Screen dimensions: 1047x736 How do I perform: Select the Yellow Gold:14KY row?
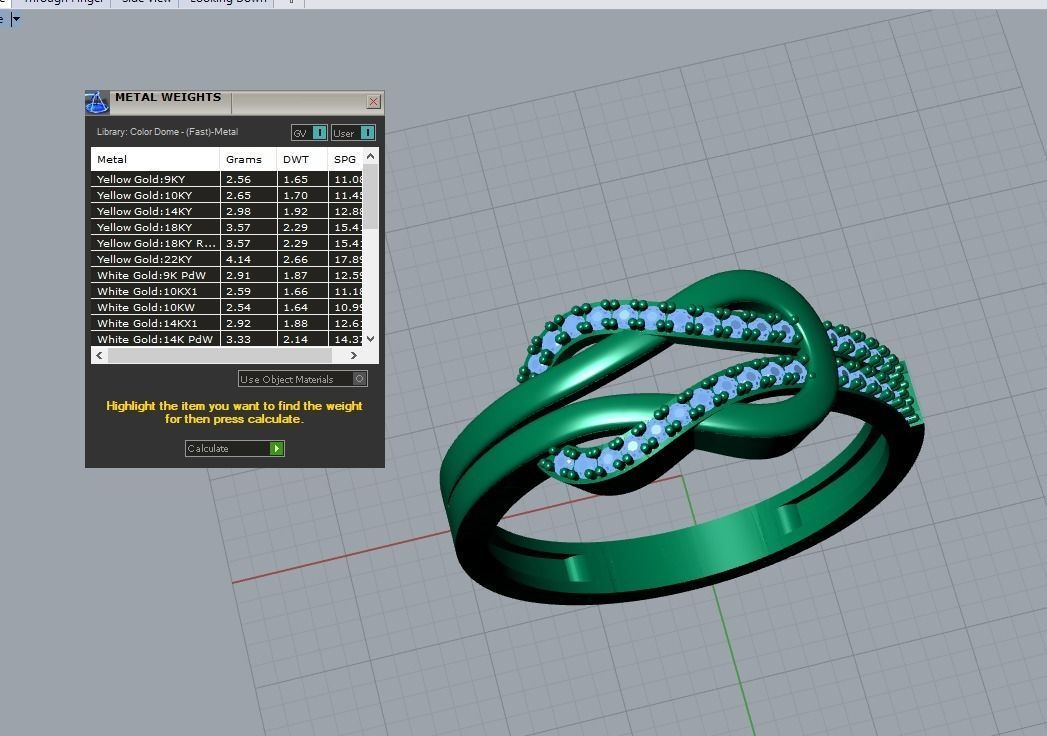[226, 211]
